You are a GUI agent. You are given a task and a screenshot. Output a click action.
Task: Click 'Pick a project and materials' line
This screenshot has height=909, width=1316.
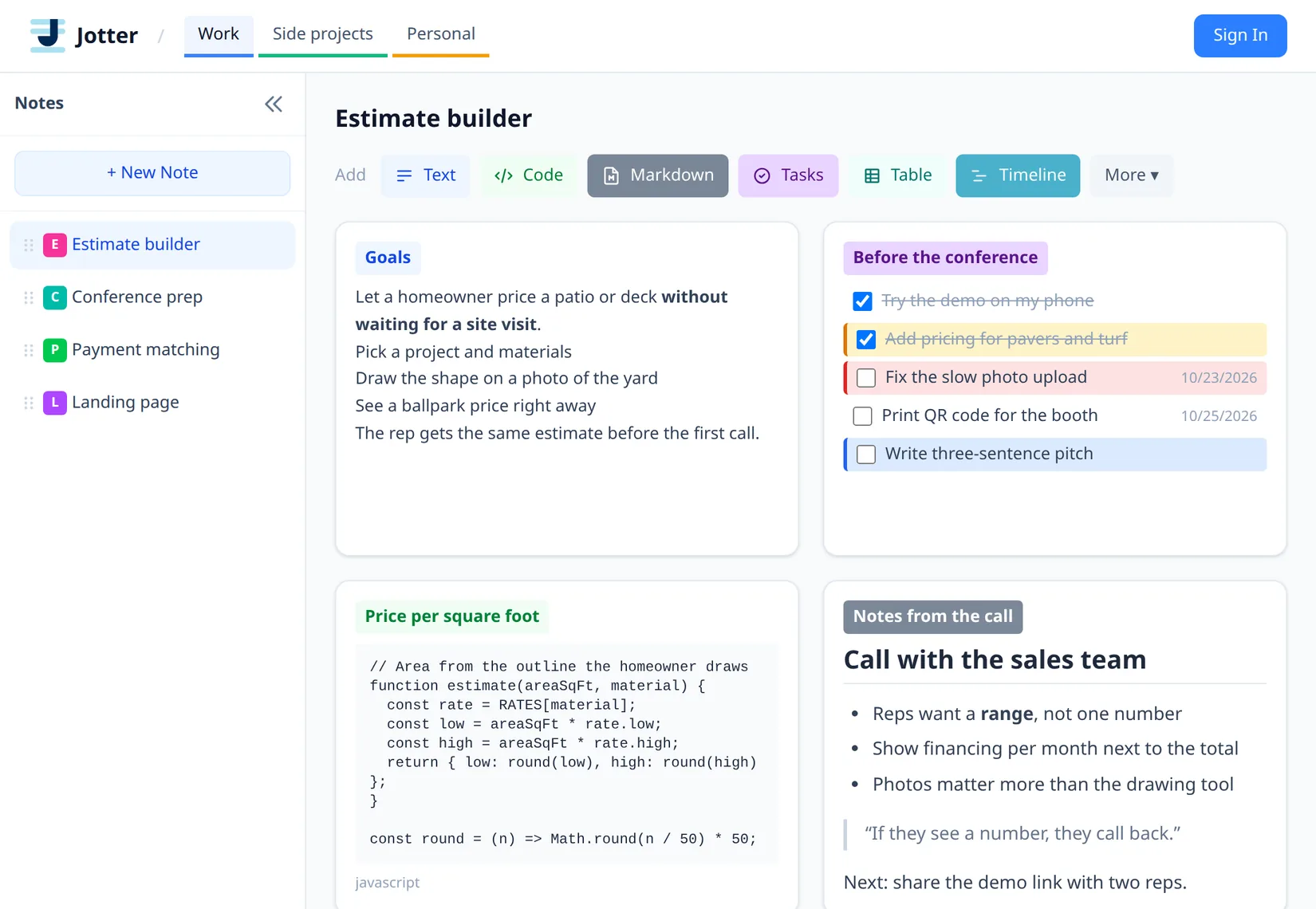pos(463,352)
